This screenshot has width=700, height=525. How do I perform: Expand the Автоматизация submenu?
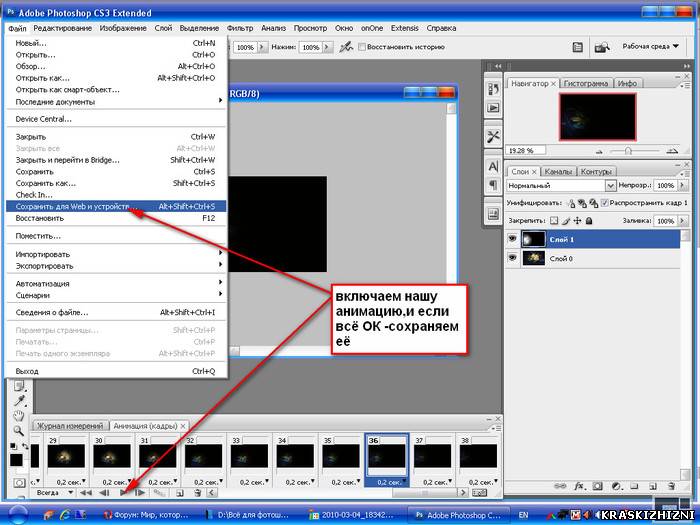[116, 283]
